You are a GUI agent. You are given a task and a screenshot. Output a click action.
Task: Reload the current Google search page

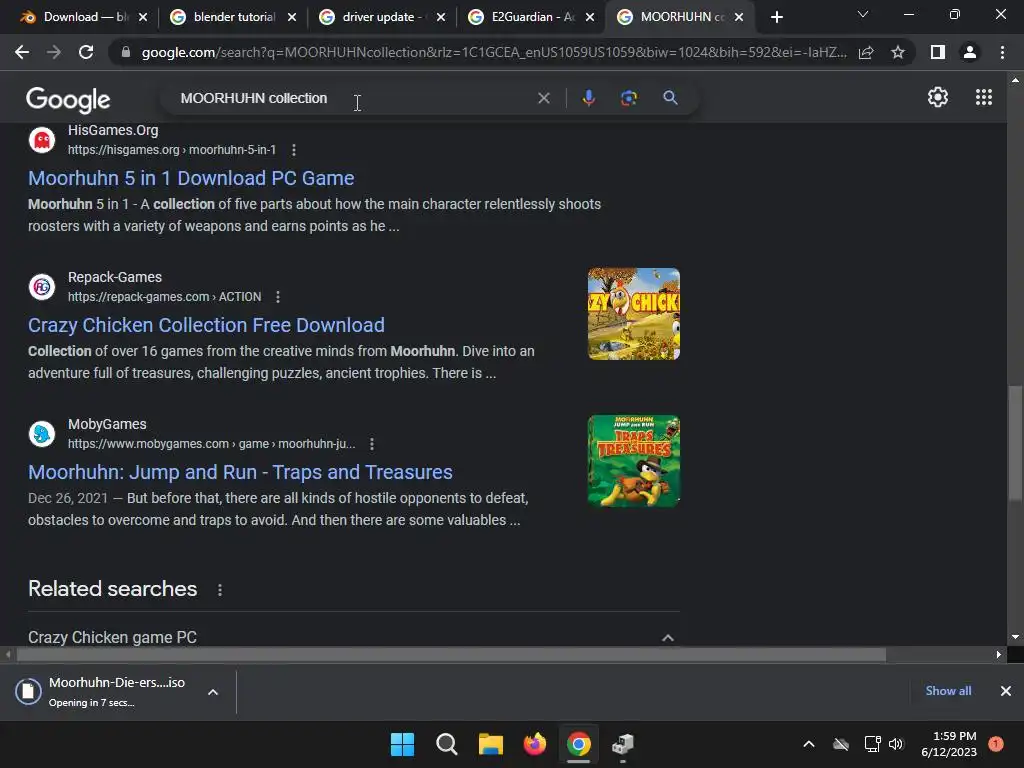tap(86, 52)
